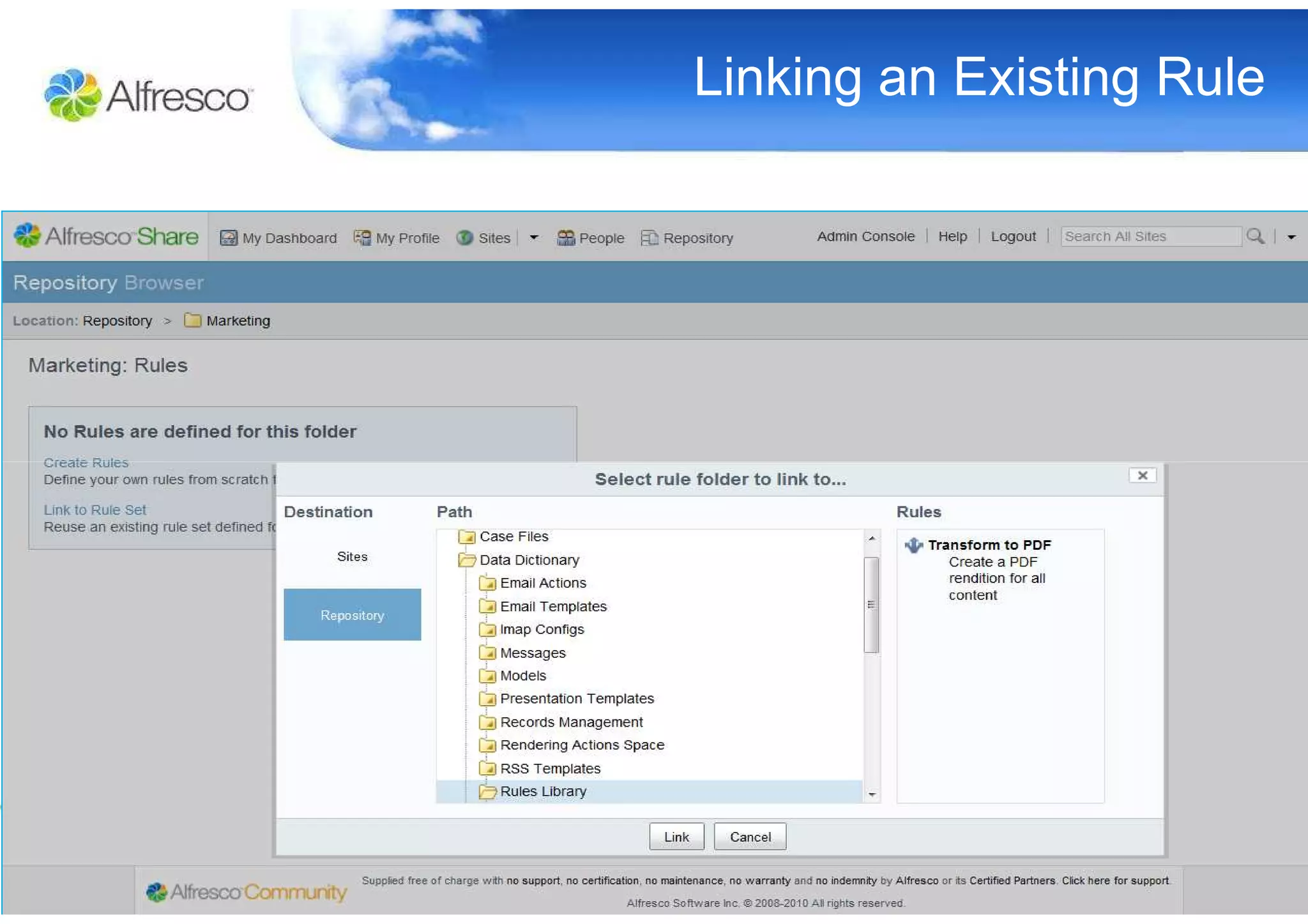Click the Case Files folder icon
The height and width of the screenshot is (924, 1308).
[467, 536]
